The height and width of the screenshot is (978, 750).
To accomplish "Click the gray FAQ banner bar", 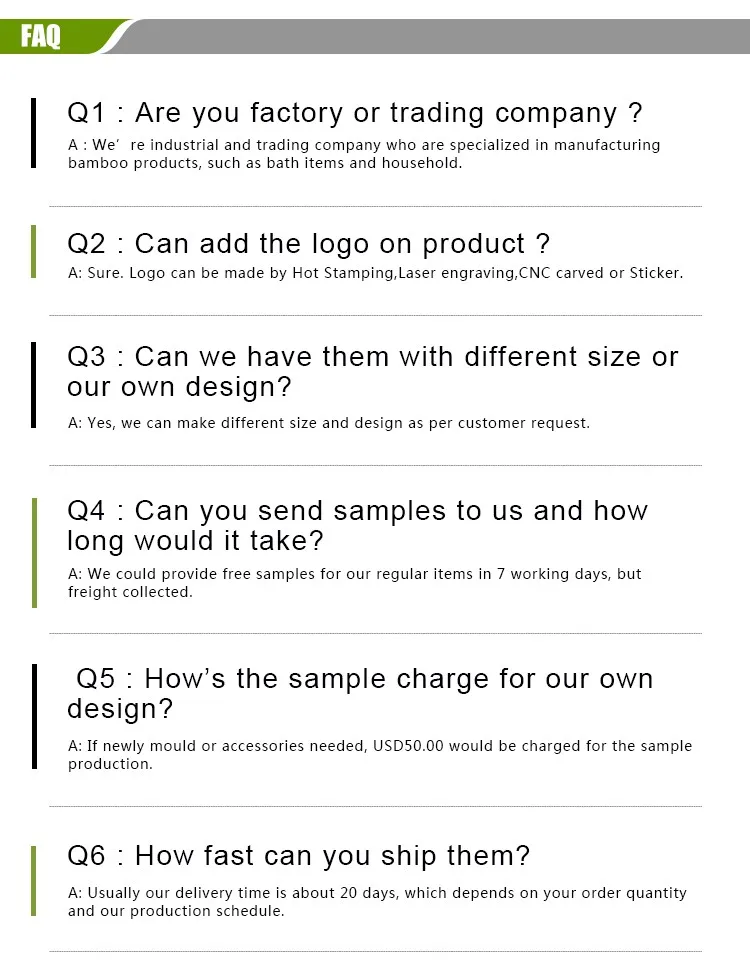I will 431,36.
